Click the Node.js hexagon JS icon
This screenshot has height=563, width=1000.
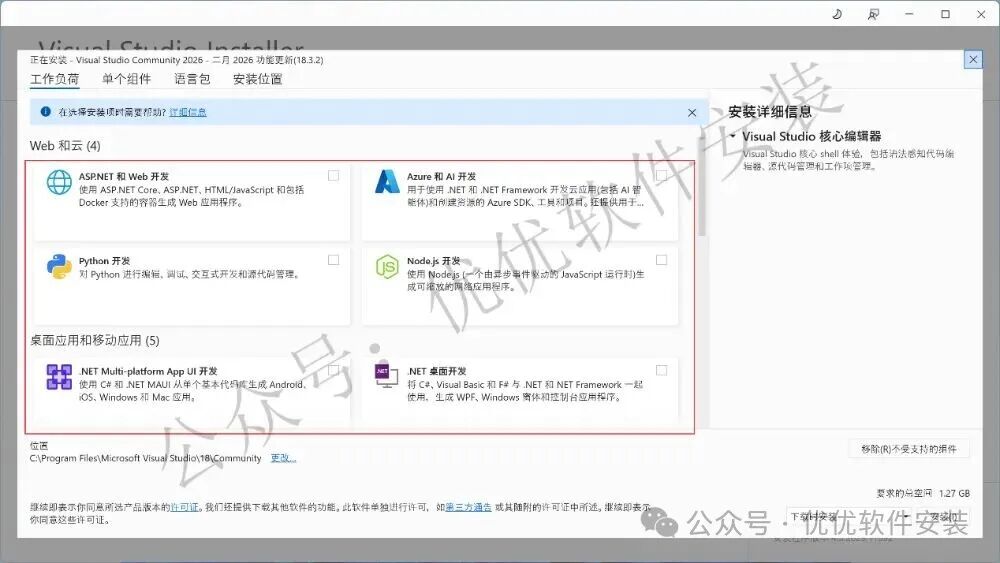click(x=387, y=267)
